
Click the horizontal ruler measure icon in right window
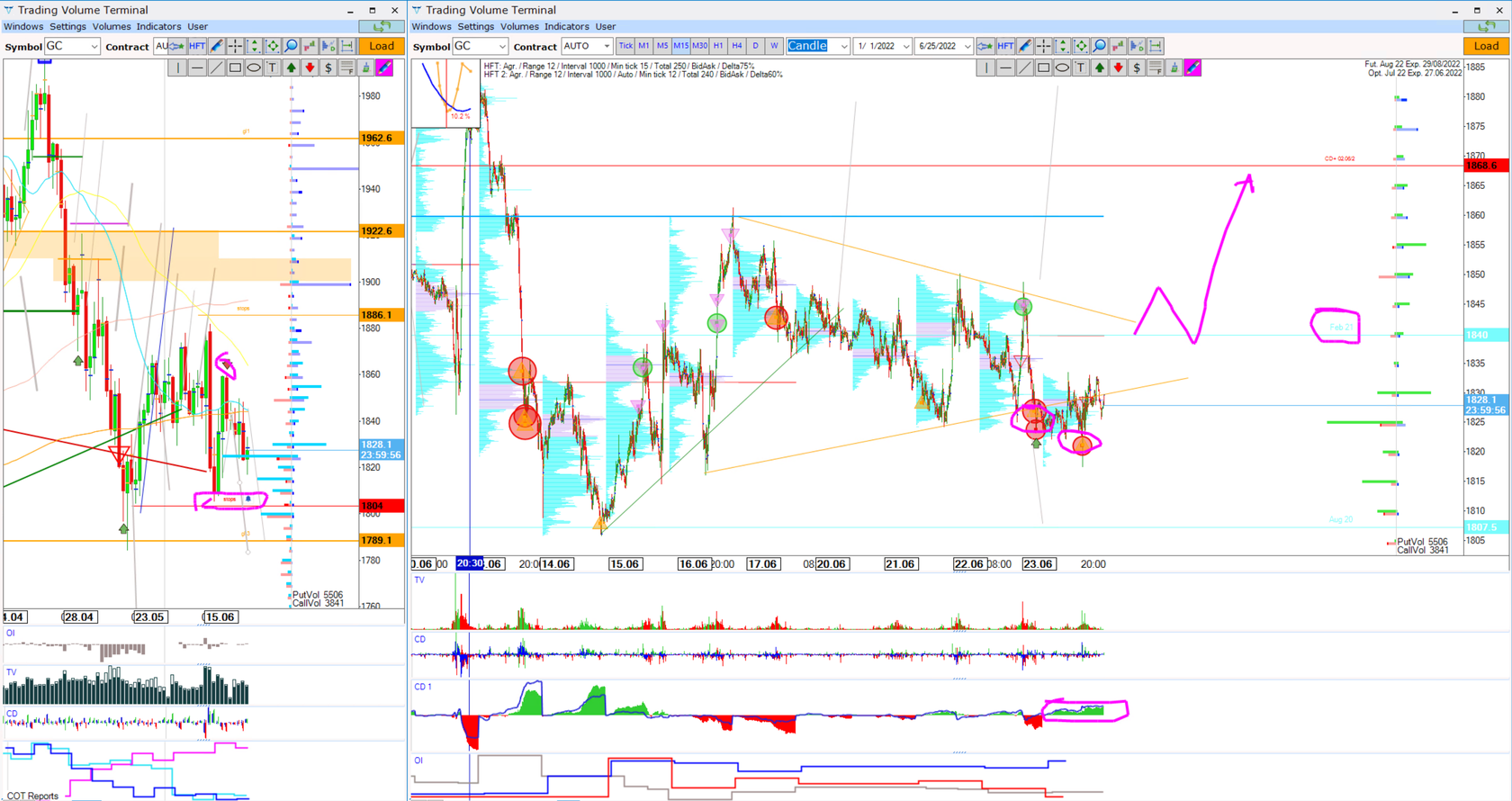point(1156,46)
